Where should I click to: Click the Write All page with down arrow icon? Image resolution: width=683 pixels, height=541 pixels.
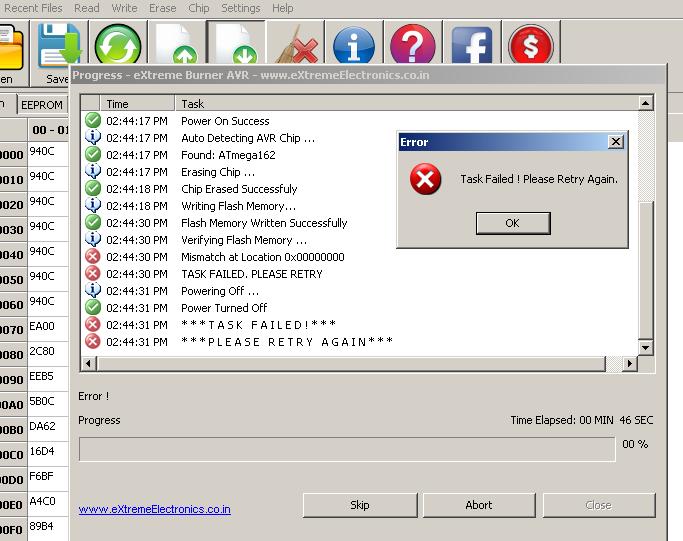pyautogui.click(x=237, y=45)
